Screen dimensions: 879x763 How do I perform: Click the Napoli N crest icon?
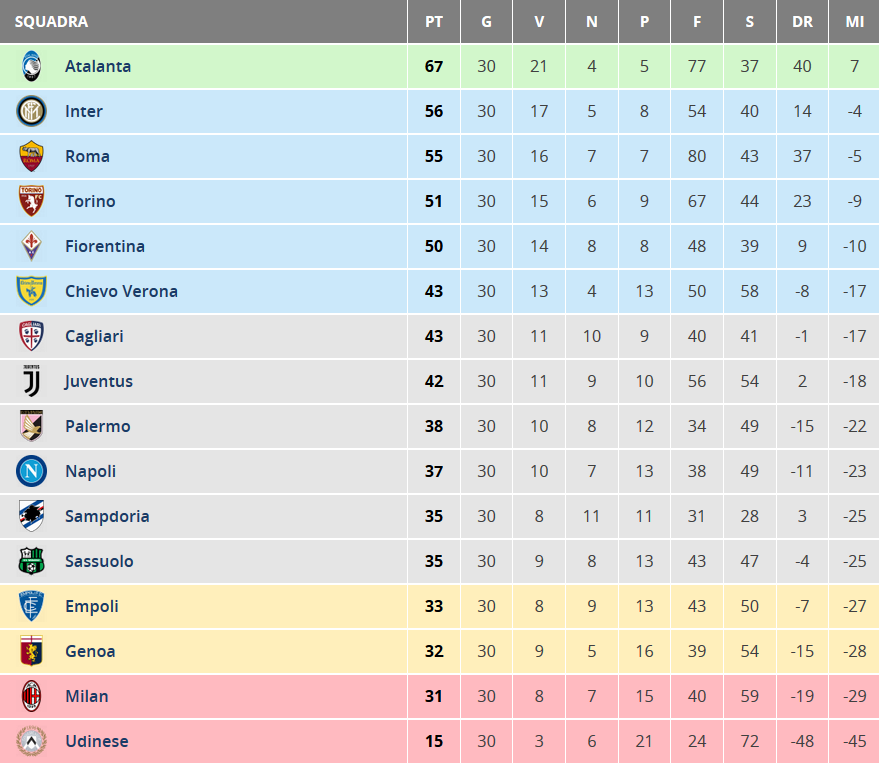pyautogui.click(x=31, y=471)
